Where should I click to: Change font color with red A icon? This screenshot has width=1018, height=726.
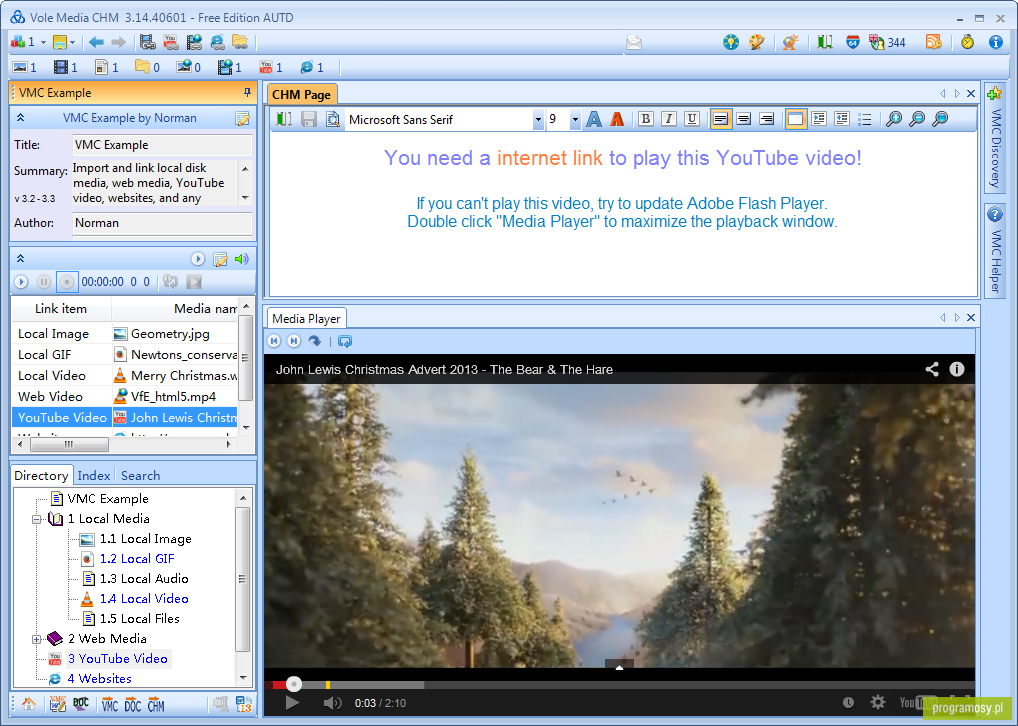pos(617,119)
